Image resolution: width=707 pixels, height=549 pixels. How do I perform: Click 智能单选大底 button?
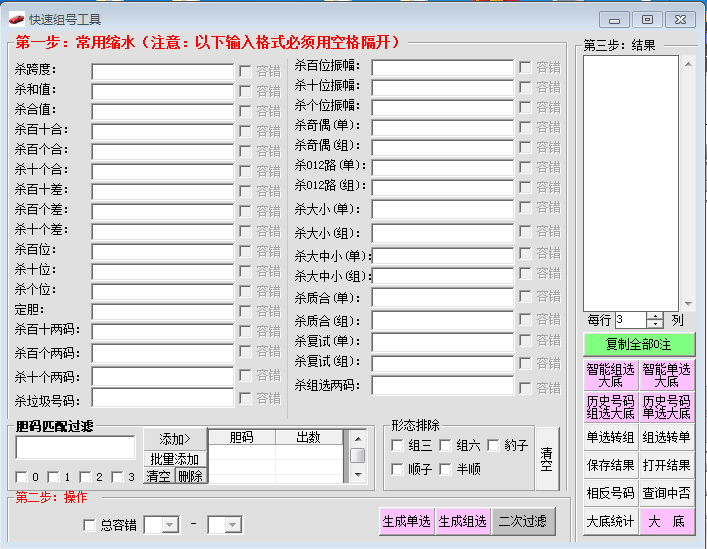click(666, 375)
